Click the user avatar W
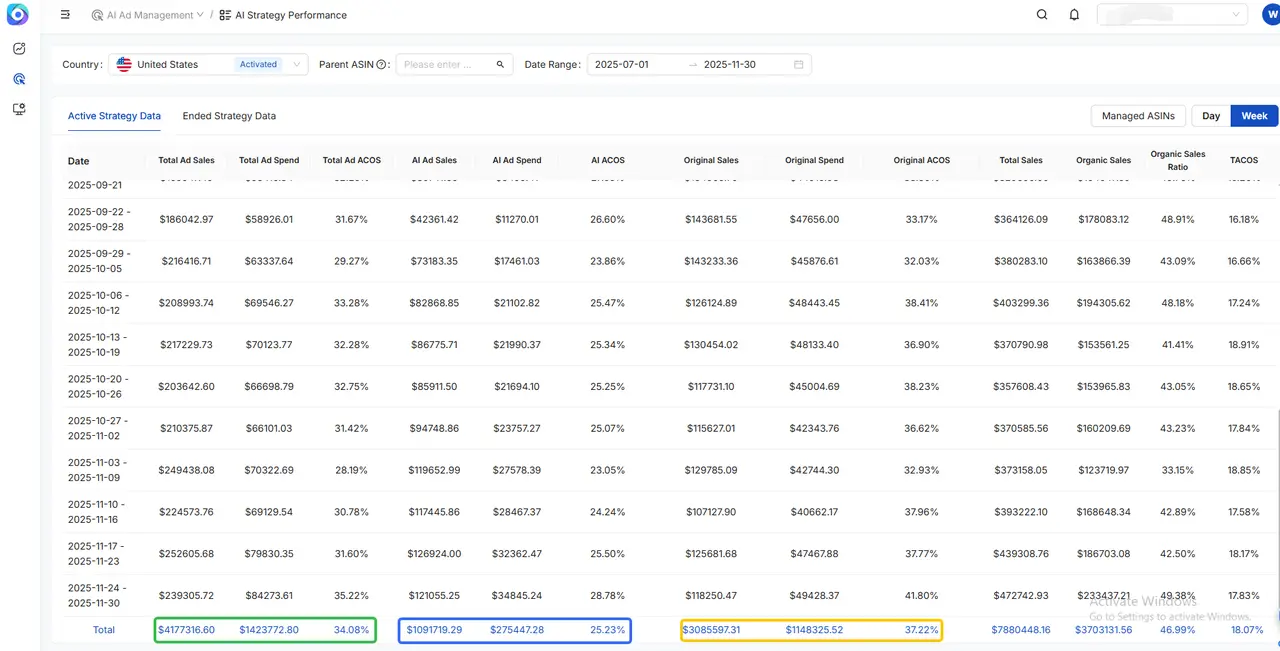Image resolution: width=1280 pixels, height=651 pixels. pyautogui.click(x=1270, y=15)
